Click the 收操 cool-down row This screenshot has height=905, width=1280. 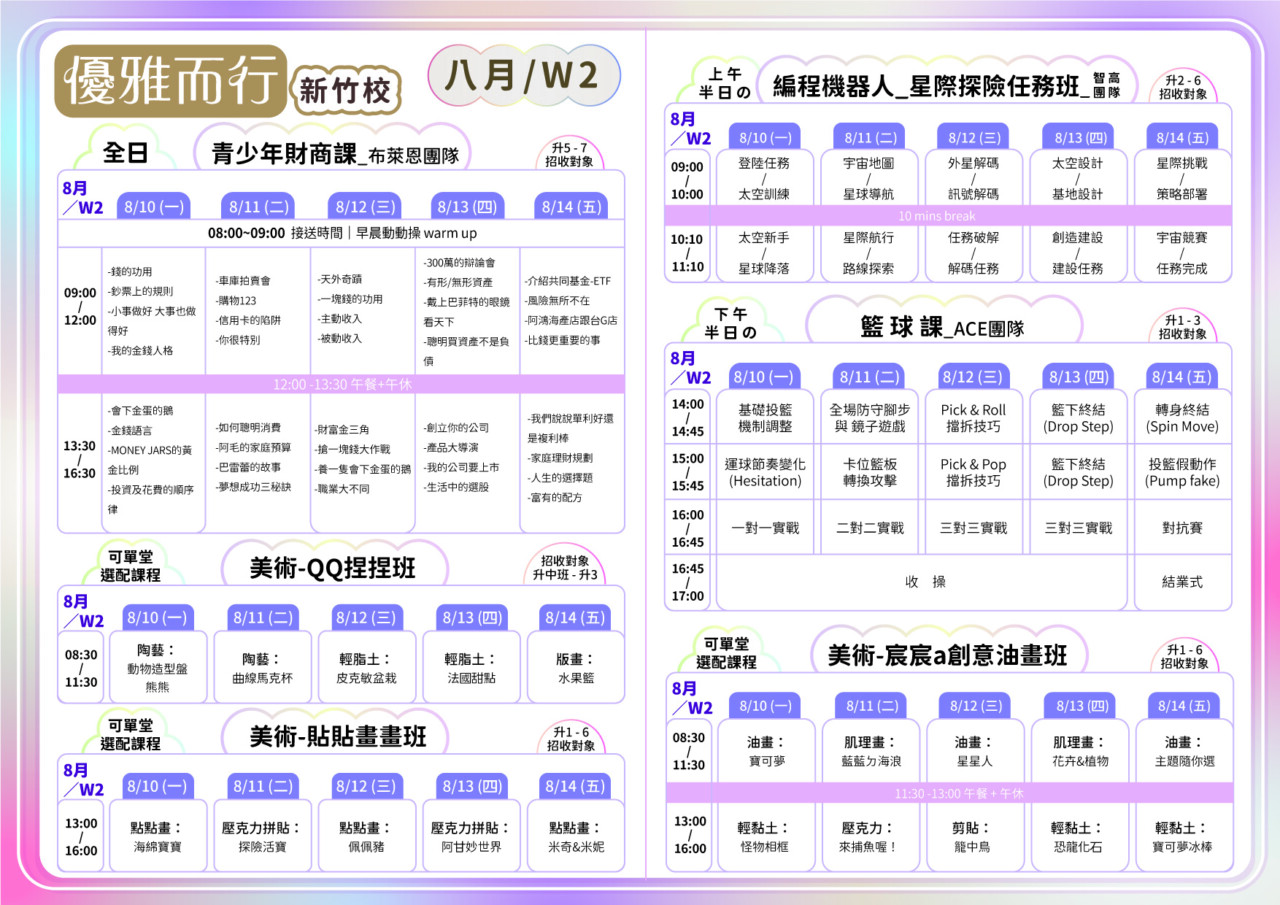pos(924,581)
